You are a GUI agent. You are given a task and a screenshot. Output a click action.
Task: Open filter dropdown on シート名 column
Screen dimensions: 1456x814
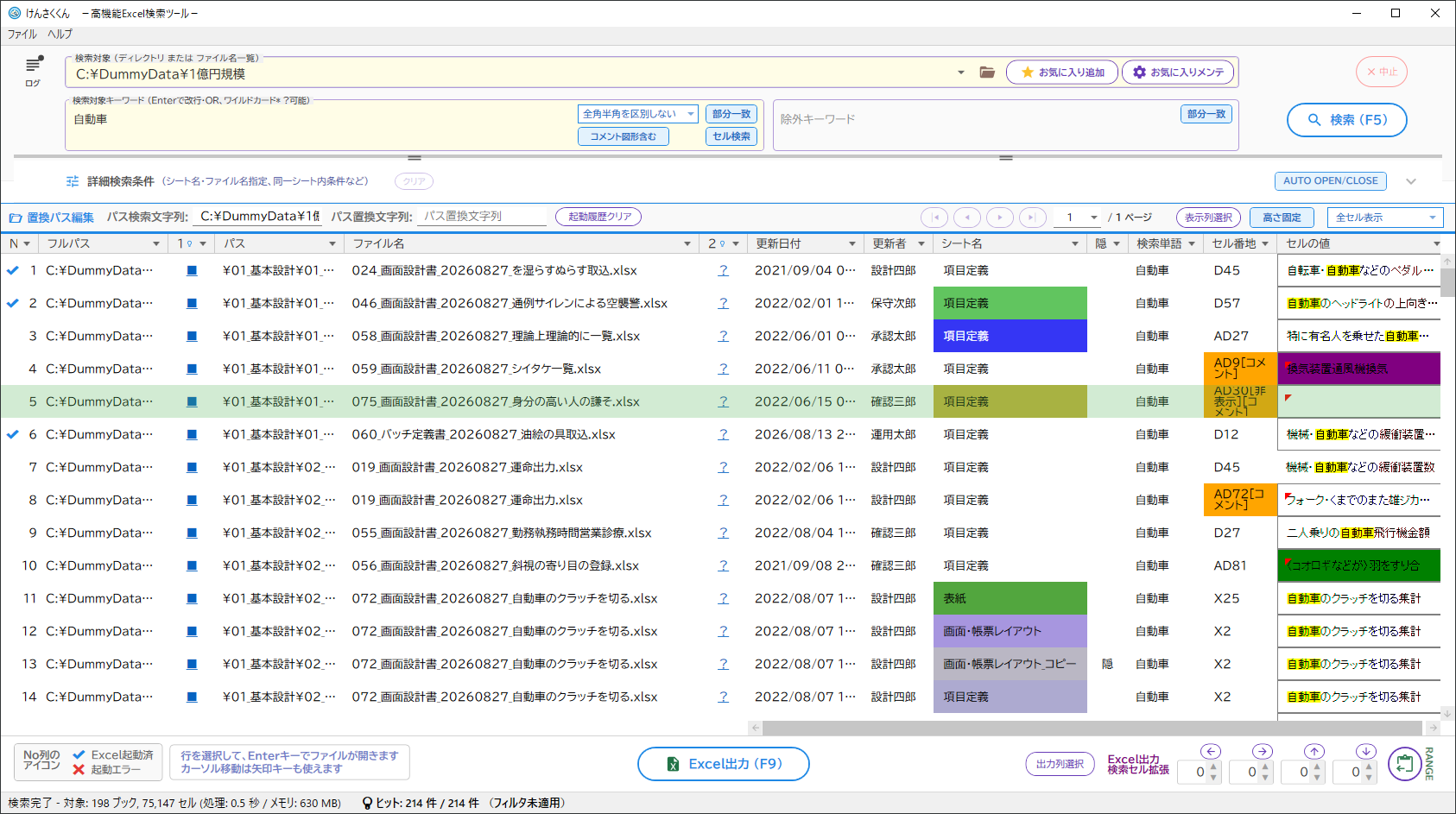1075,244
